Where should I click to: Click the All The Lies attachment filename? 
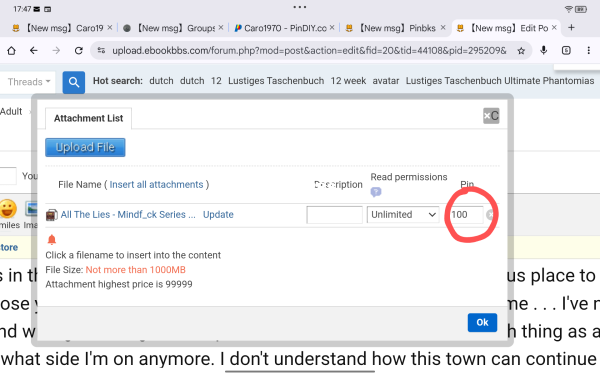(x=128, y=215)
